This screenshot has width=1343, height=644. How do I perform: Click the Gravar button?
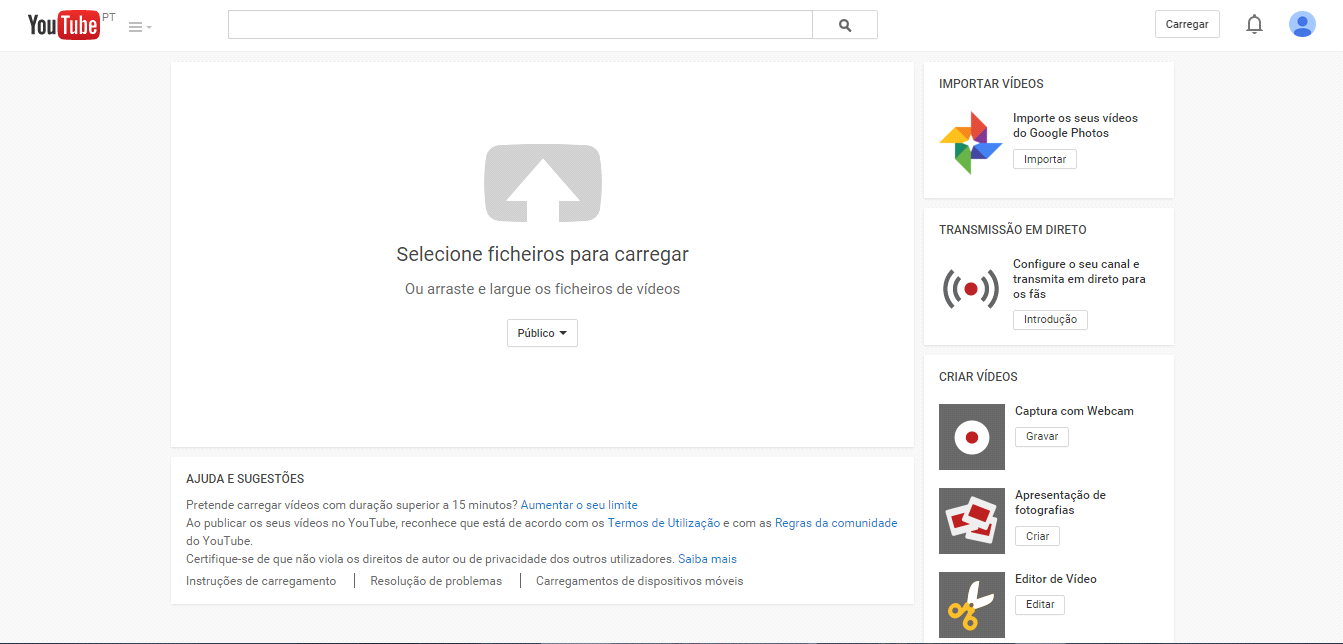coord(1042,437)
